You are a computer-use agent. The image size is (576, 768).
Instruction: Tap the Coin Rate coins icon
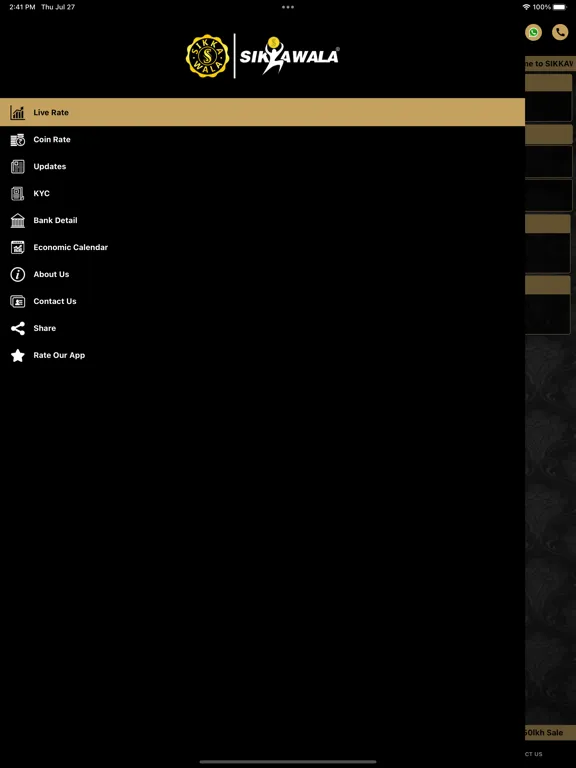[18, 140]
